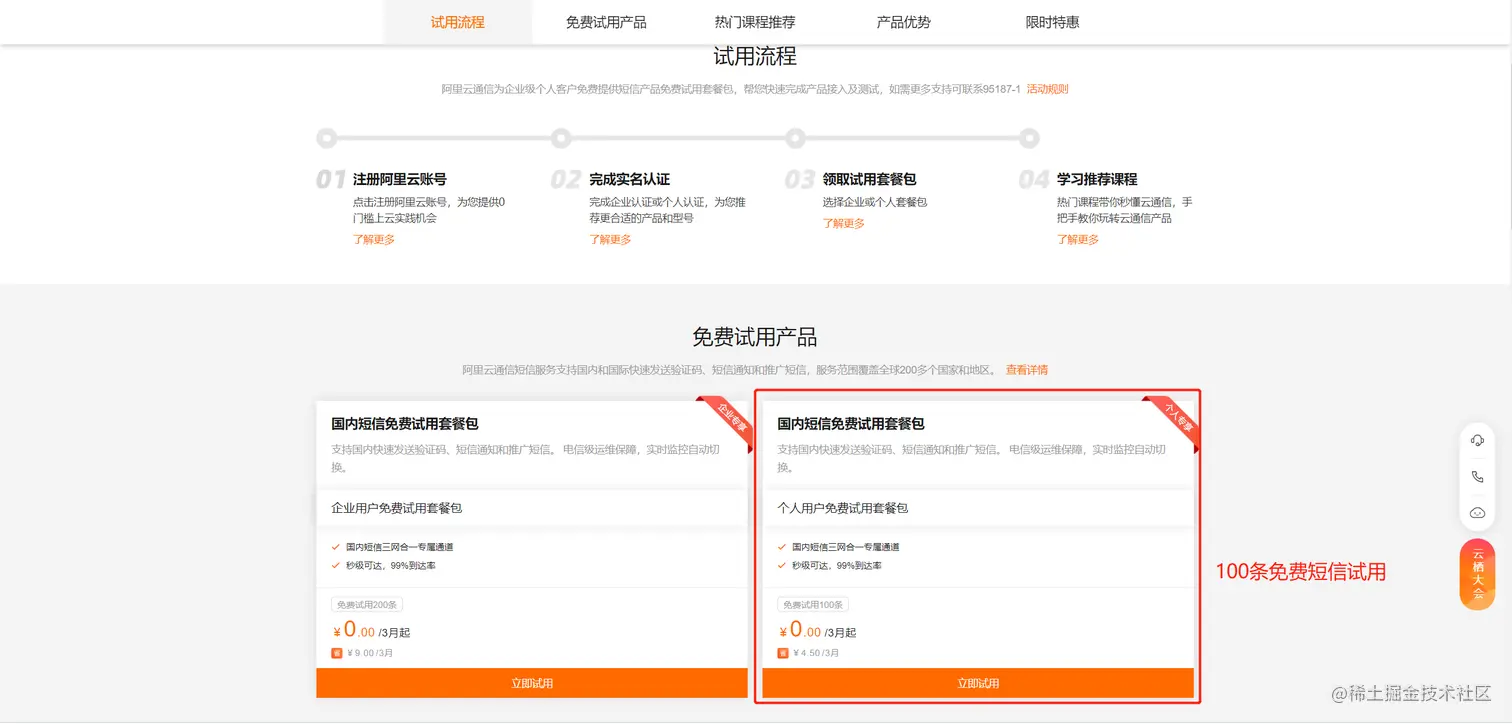1512x724 pixels.
Task: Click 了解更多 under 完成实名认证
Action: 610,240
